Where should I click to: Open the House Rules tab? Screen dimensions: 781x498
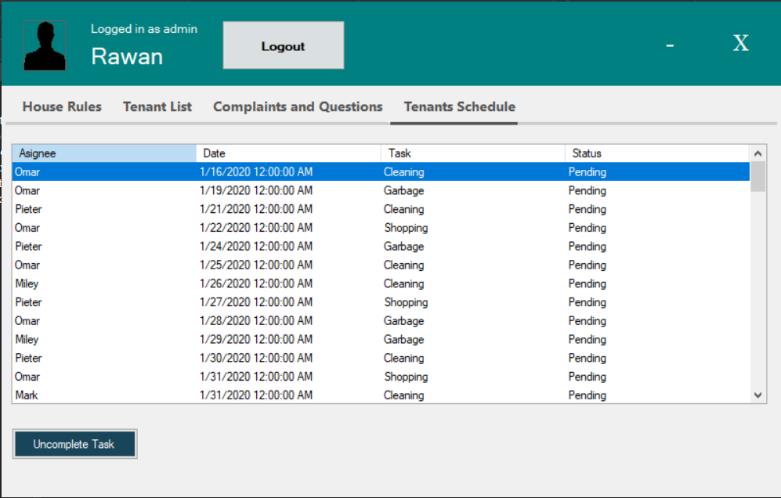pyautogui.click(x=62, y=107)
